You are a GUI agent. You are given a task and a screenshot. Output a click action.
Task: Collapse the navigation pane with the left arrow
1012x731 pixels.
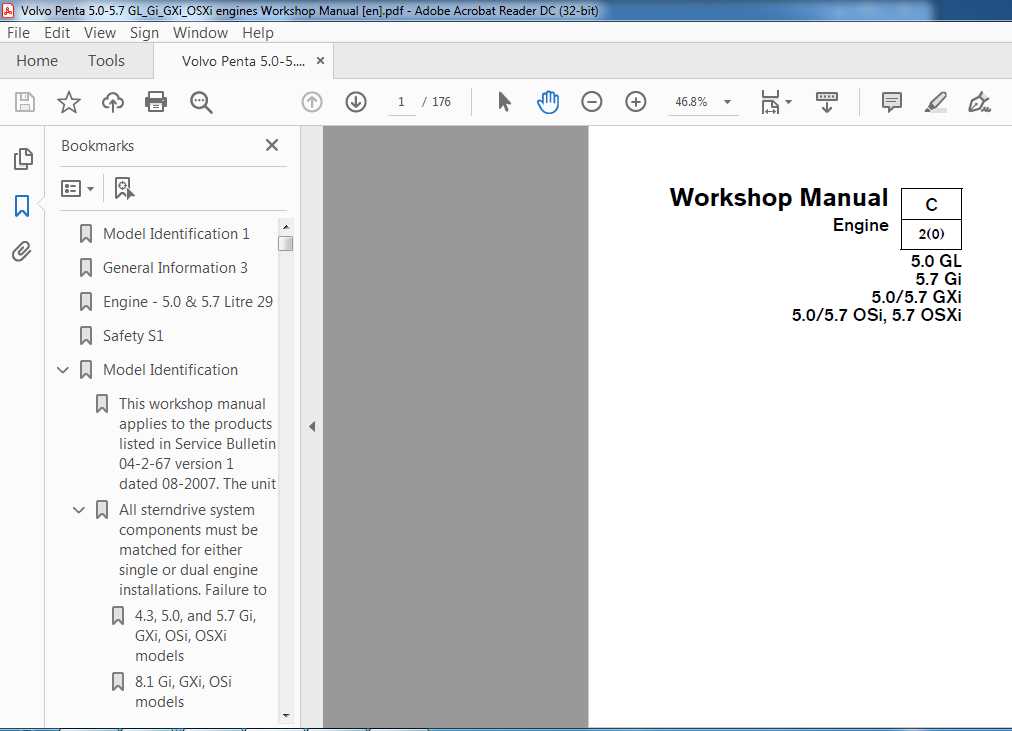coord(312,426)
